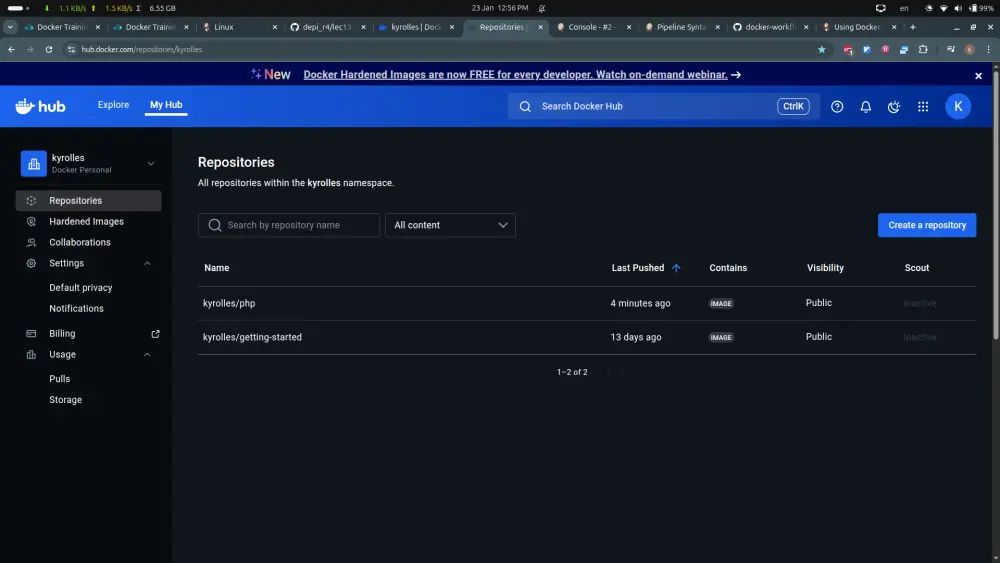Switch to the Linux browser tab

click(x=240, y=27)
